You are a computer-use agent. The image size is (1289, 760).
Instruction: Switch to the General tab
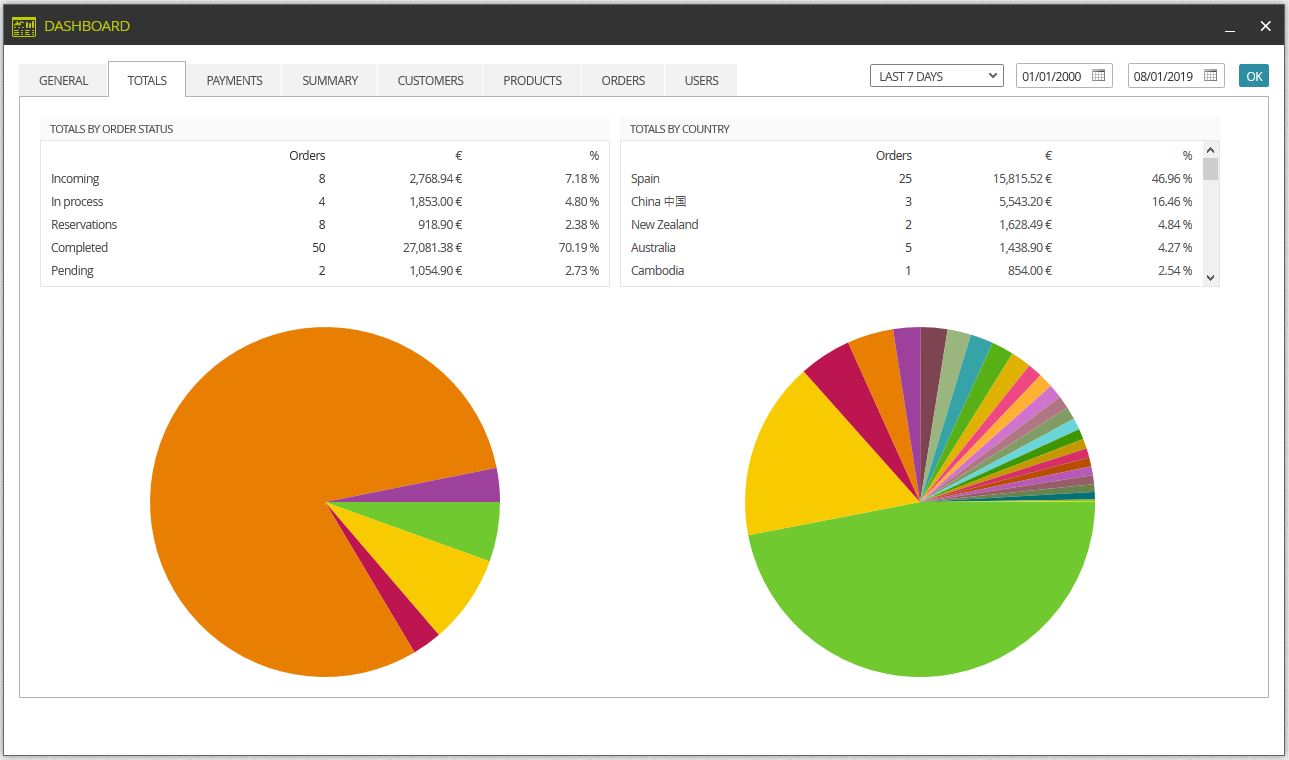(64, 80)
